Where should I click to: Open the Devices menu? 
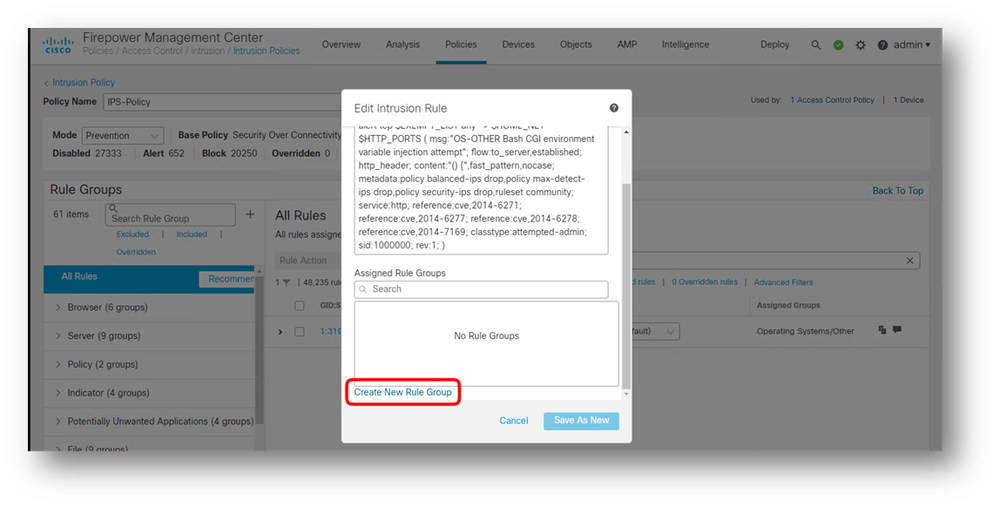pyautogui.click(x=518, y=45)
